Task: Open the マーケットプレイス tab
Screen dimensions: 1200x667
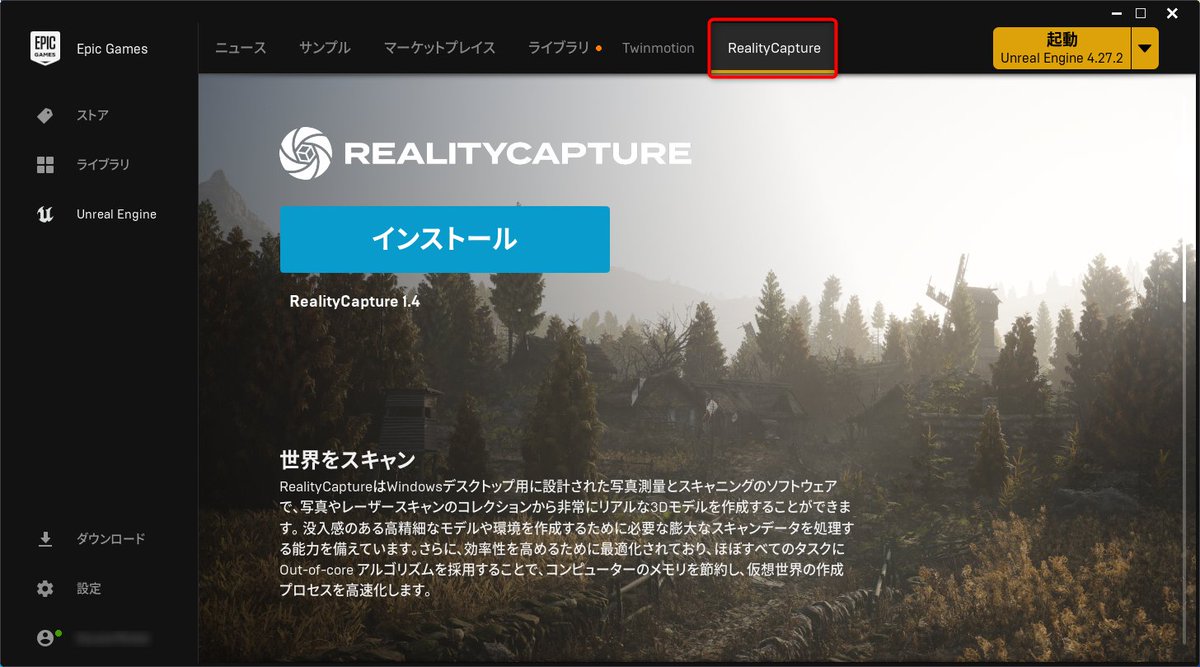Action: (440, 48)
